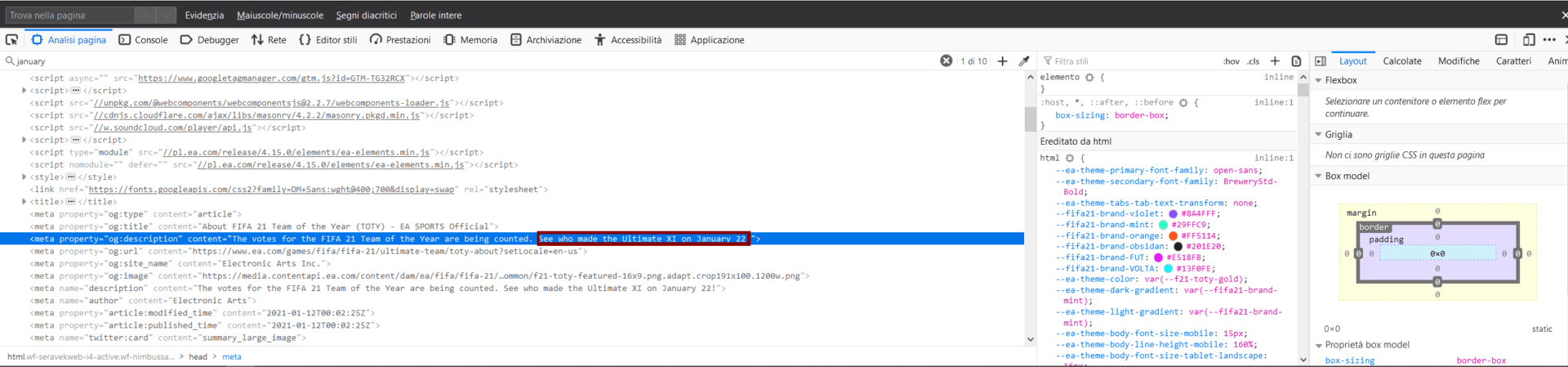Switch to the Caratteri sidebar tab
Image resolution: width=1568 pixels, height=367 pixels.
(x=1513, y=60)
